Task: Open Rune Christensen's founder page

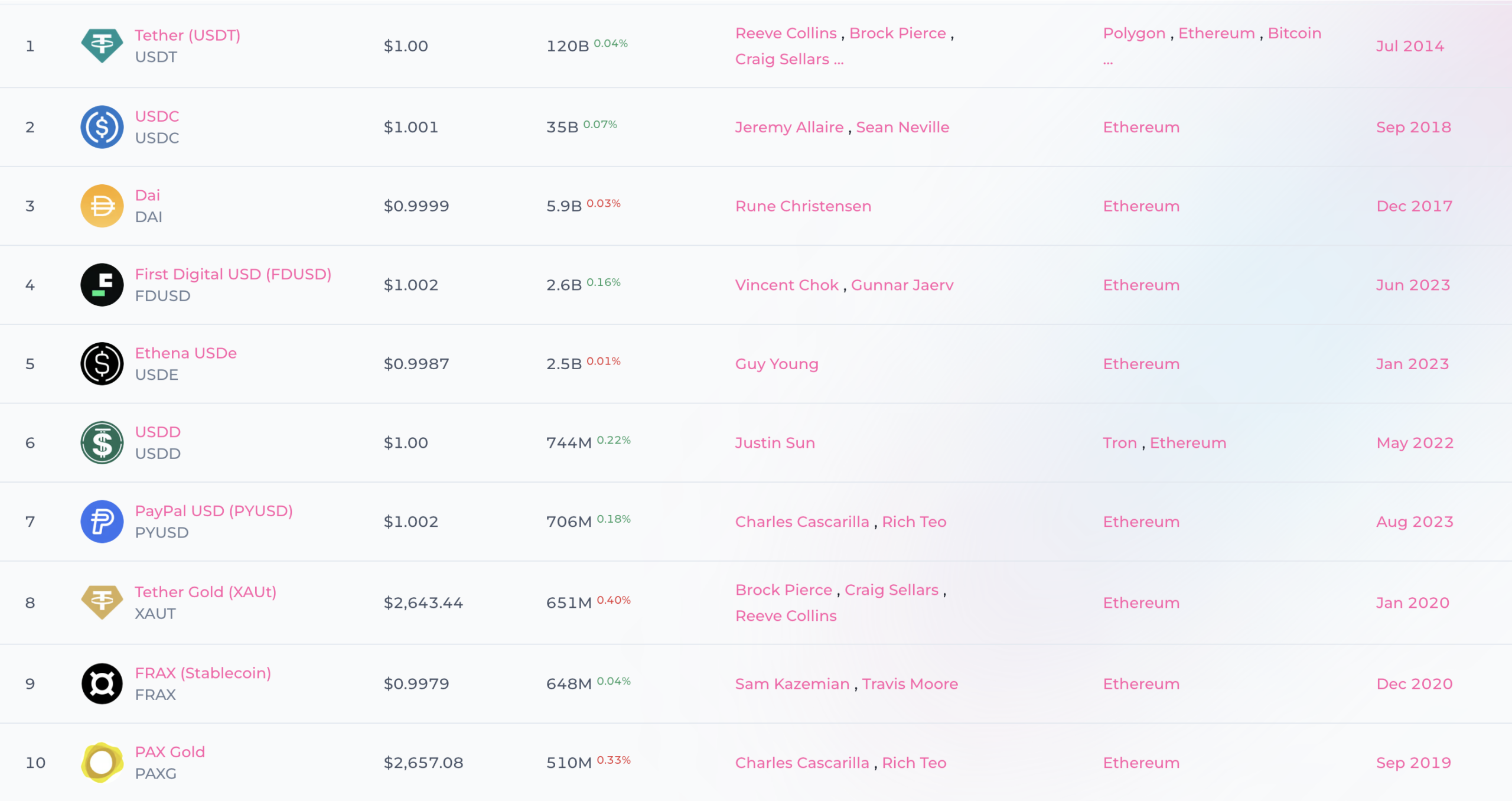Action: coord(803,206)
